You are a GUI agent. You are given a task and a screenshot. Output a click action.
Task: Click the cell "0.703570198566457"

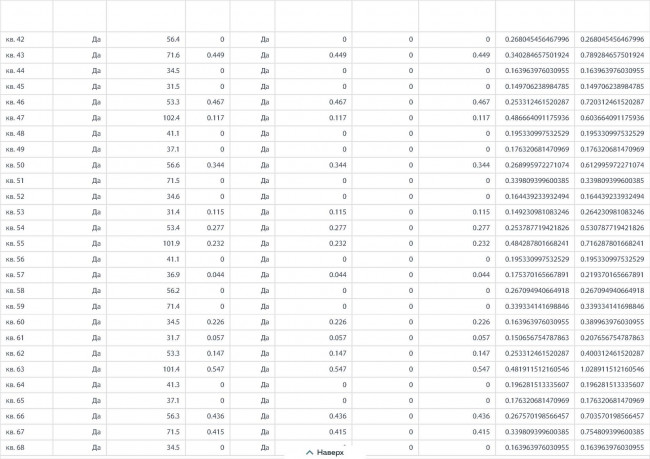coord(612,416)
